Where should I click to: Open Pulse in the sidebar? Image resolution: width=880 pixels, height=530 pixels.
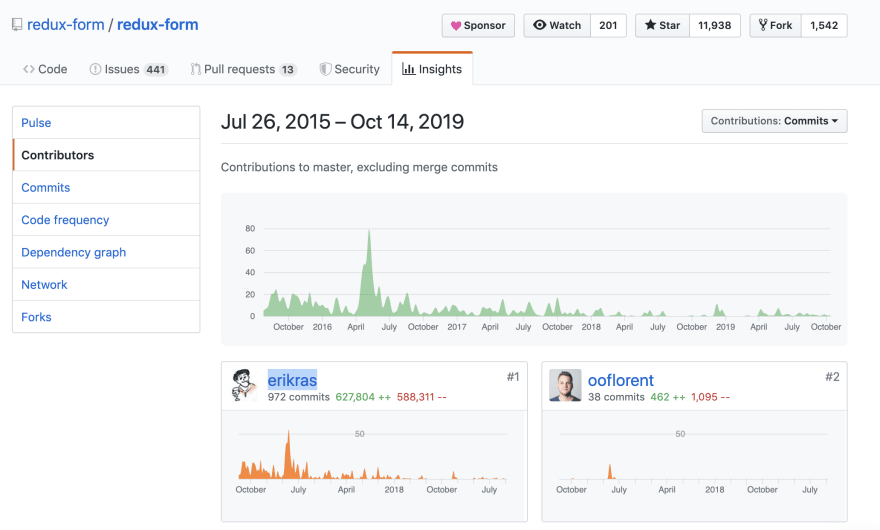(x=106, y=122)
